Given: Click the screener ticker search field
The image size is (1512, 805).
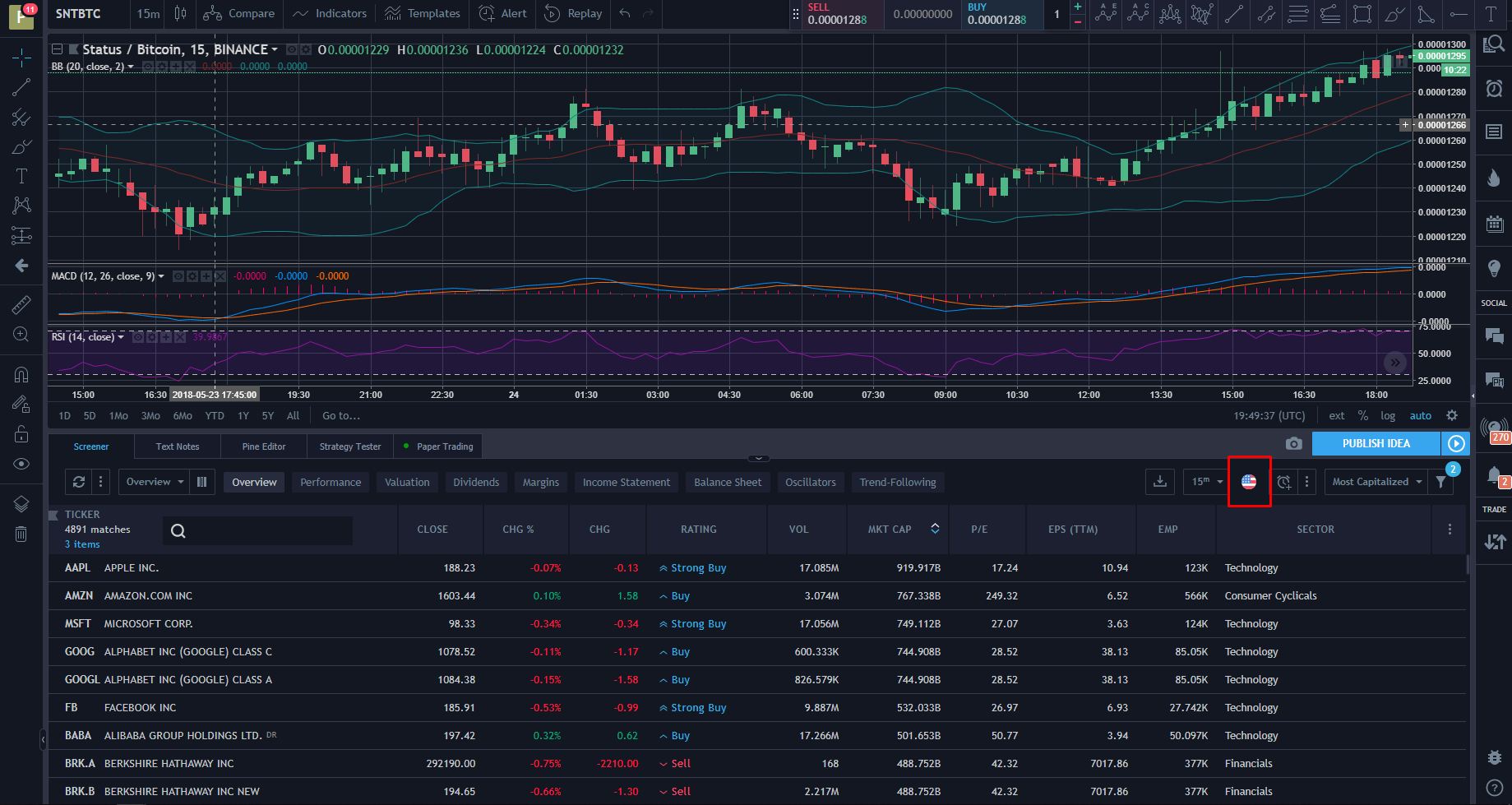Looking at the screenshot, I should [258, 530].
